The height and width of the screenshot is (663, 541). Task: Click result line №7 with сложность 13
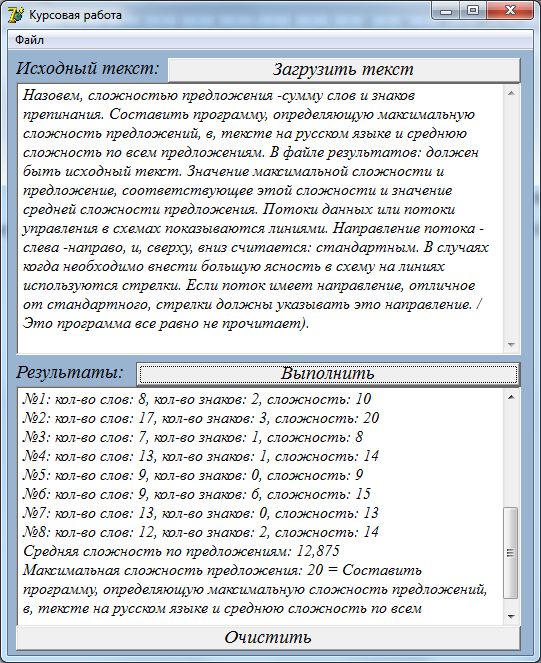pyautogui.click(x=201, y=513)
